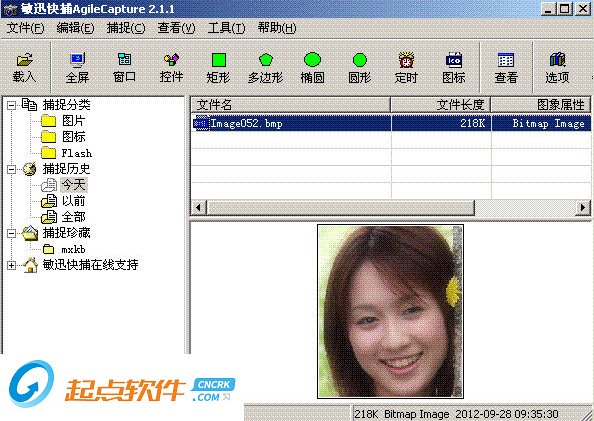Image resolution: width=594 pixels, height=421 pixels.
Task: Collapse the 捕捉历史 tree node
Action: pyautogui.click(x=11, y=169)
